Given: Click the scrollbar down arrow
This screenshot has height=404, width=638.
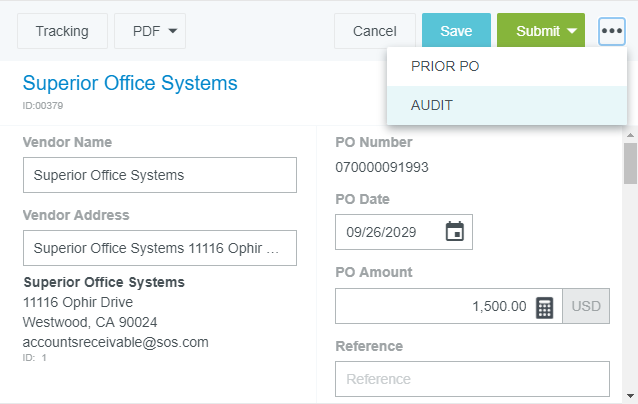Looking at the screenshot, I should point(630,395).
